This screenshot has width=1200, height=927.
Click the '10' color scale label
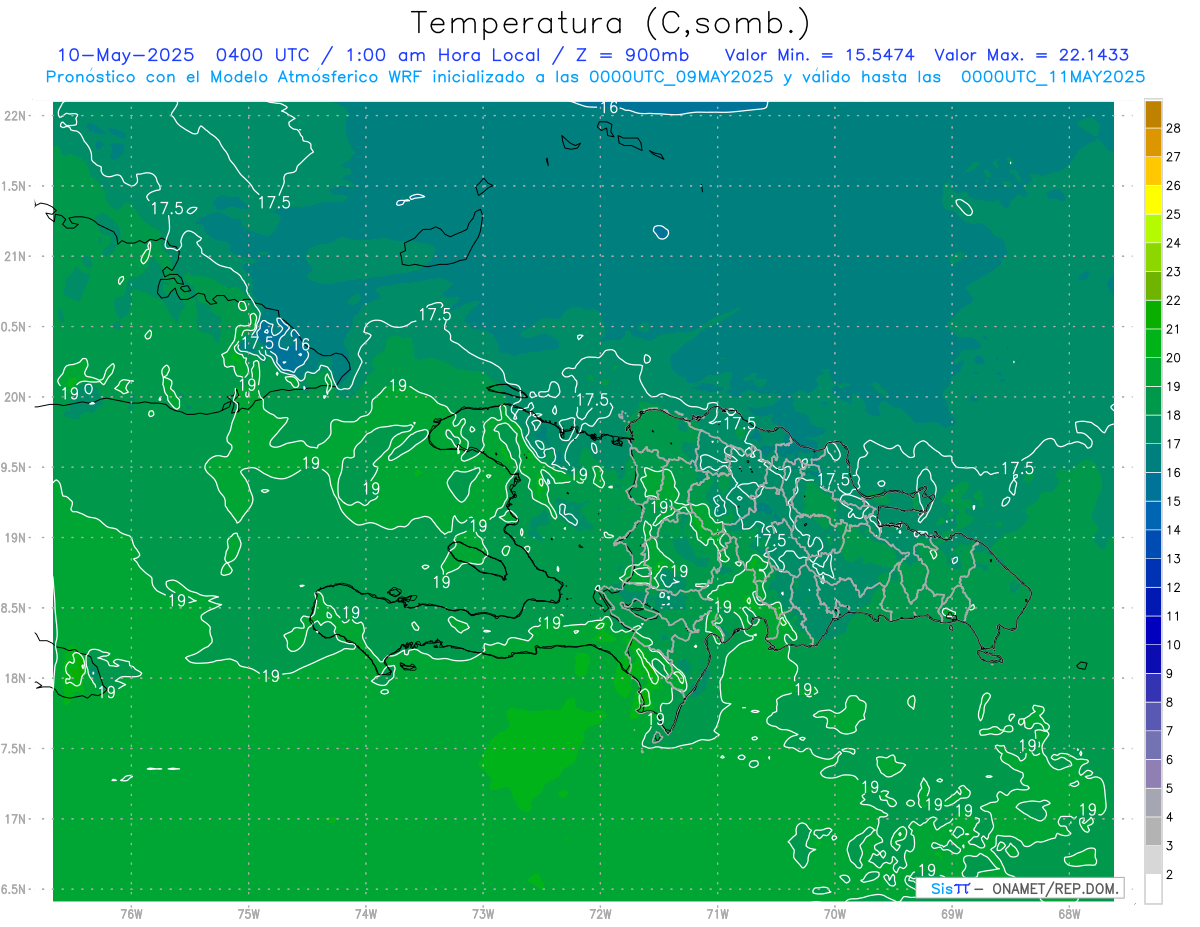click(x=1174, y=645)
